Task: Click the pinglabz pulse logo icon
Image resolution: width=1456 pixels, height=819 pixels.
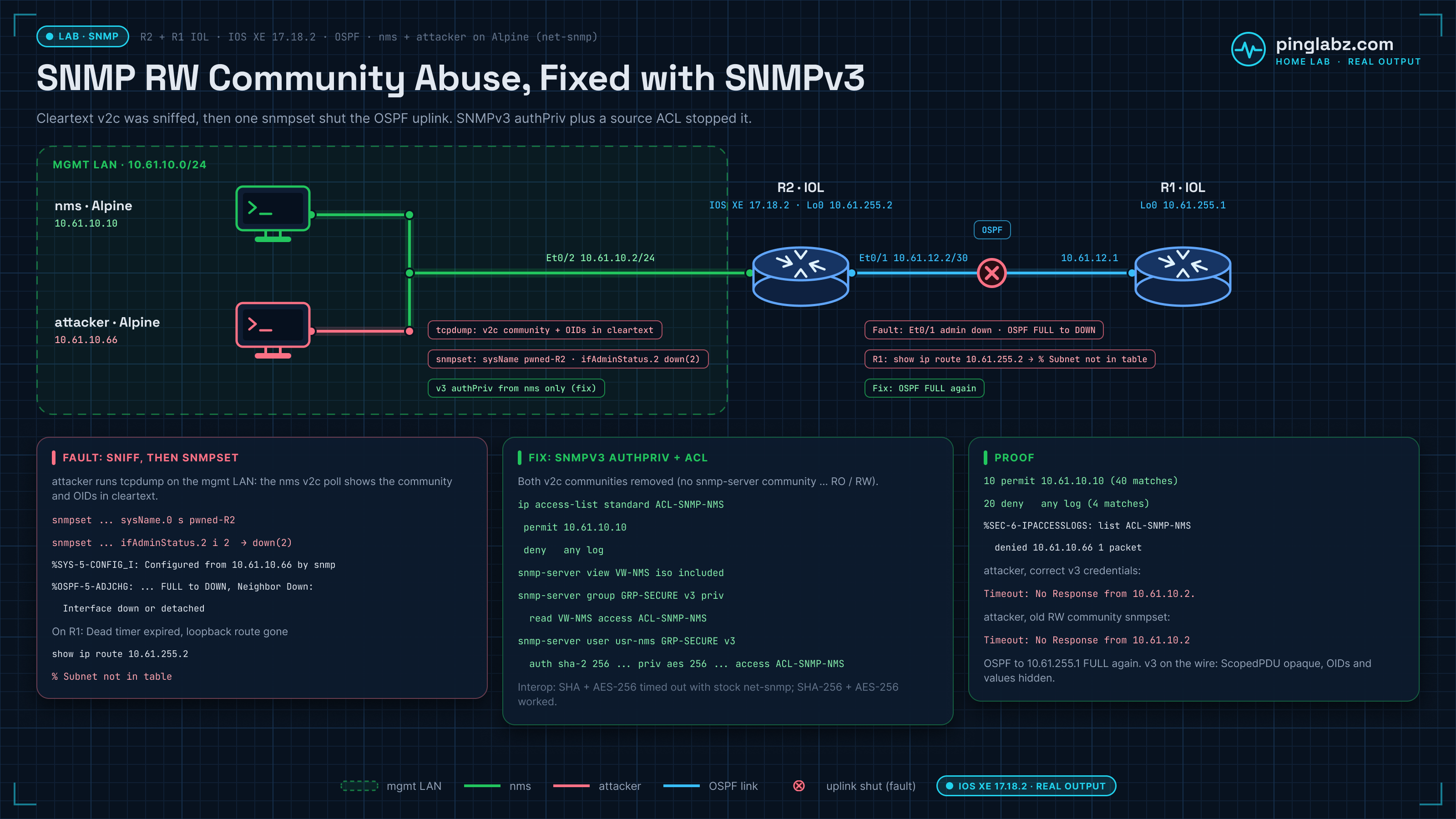Action: [x=1248, y=50]
